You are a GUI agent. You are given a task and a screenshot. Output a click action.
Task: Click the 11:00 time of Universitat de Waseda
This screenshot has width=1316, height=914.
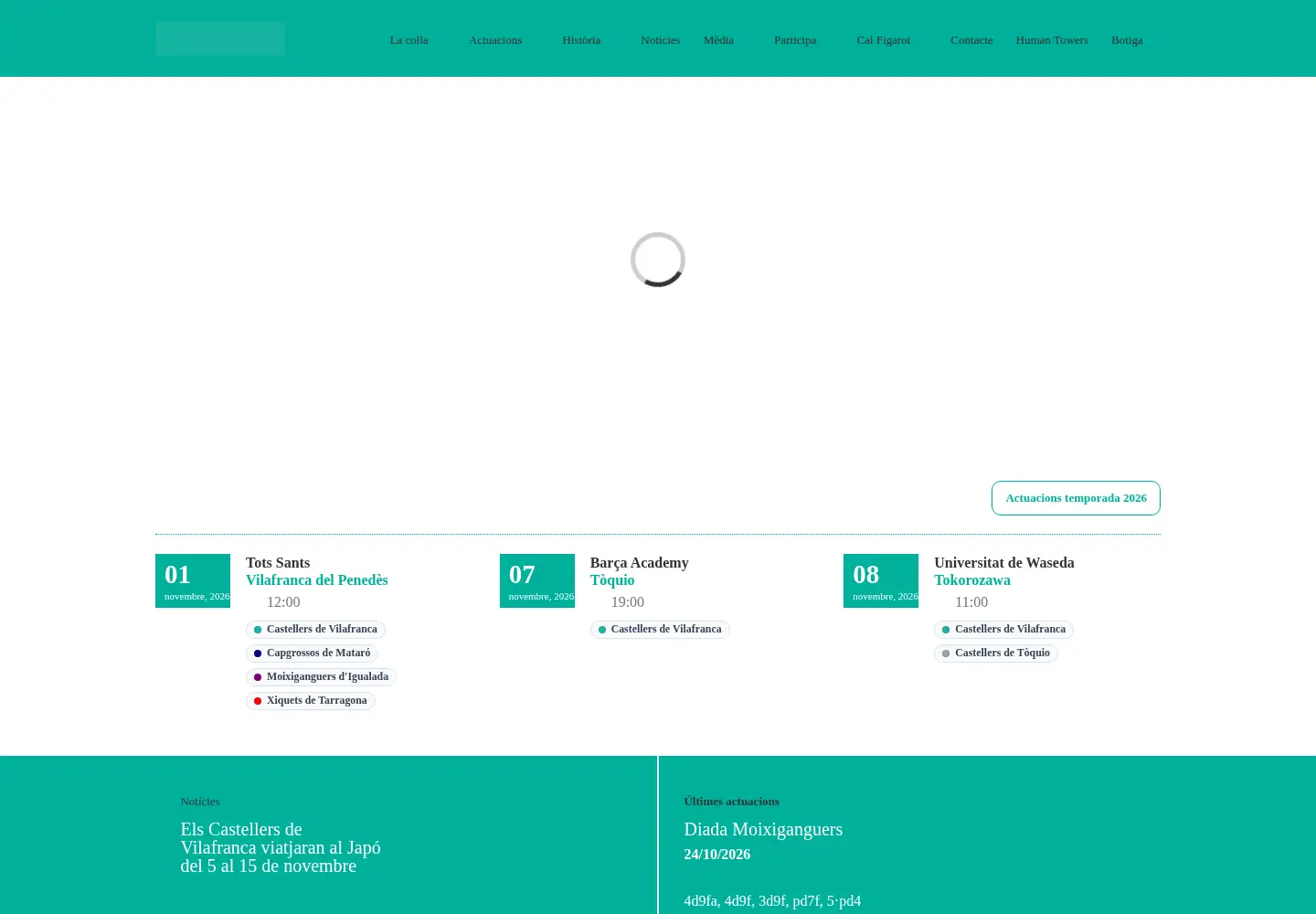(971, 602)
